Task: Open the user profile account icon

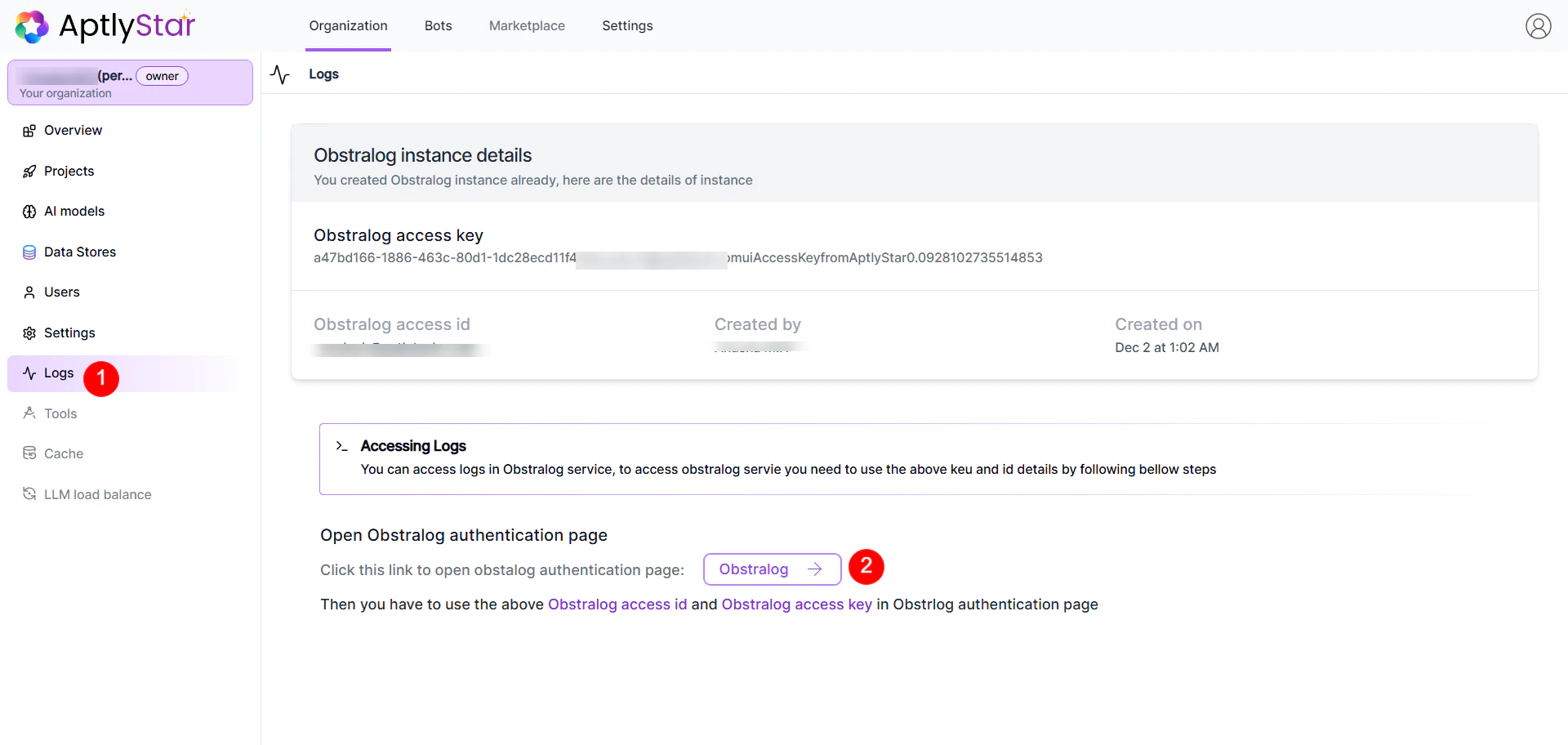Action: pos(1539,26)
